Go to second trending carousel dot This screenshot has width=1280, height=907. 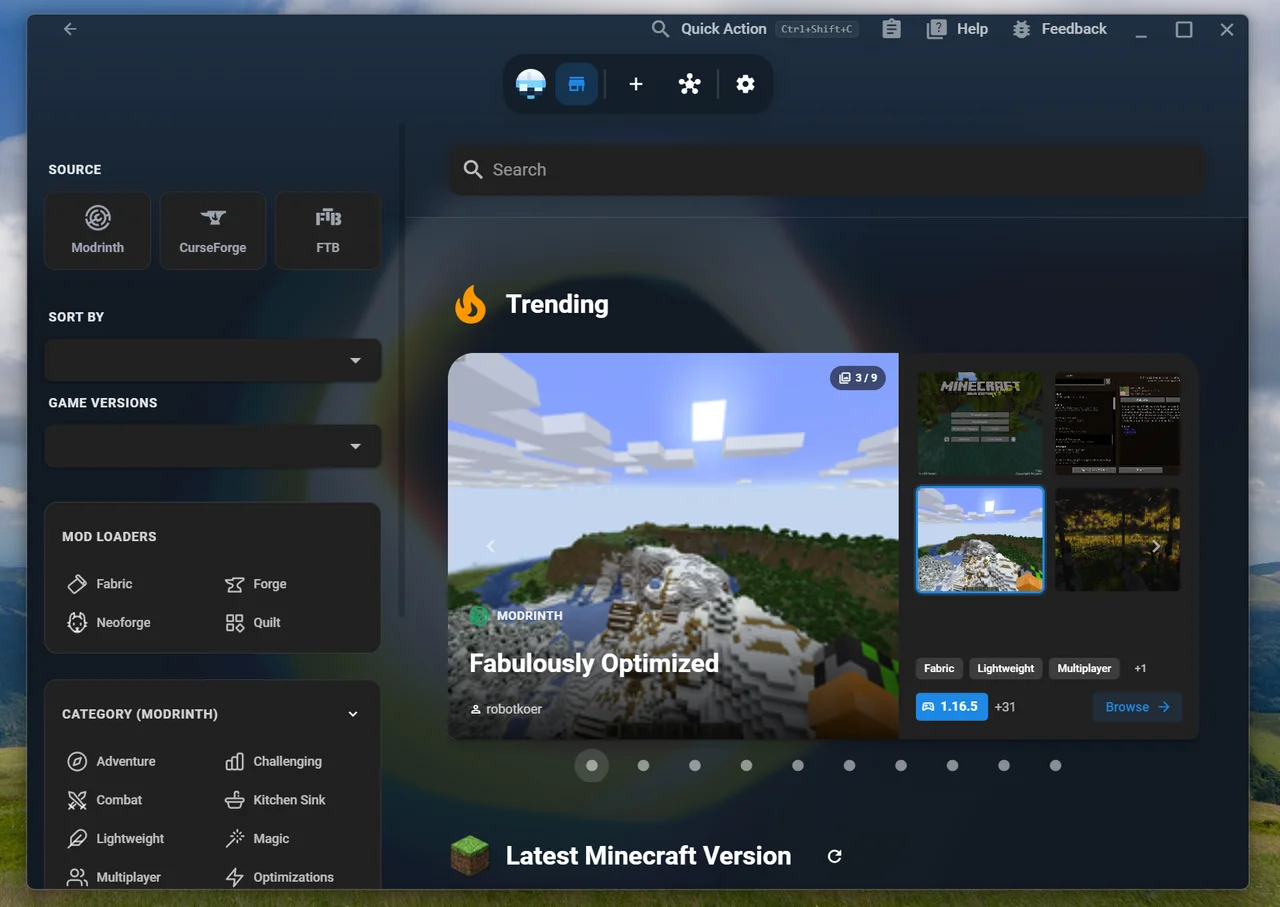pos(643,766)
